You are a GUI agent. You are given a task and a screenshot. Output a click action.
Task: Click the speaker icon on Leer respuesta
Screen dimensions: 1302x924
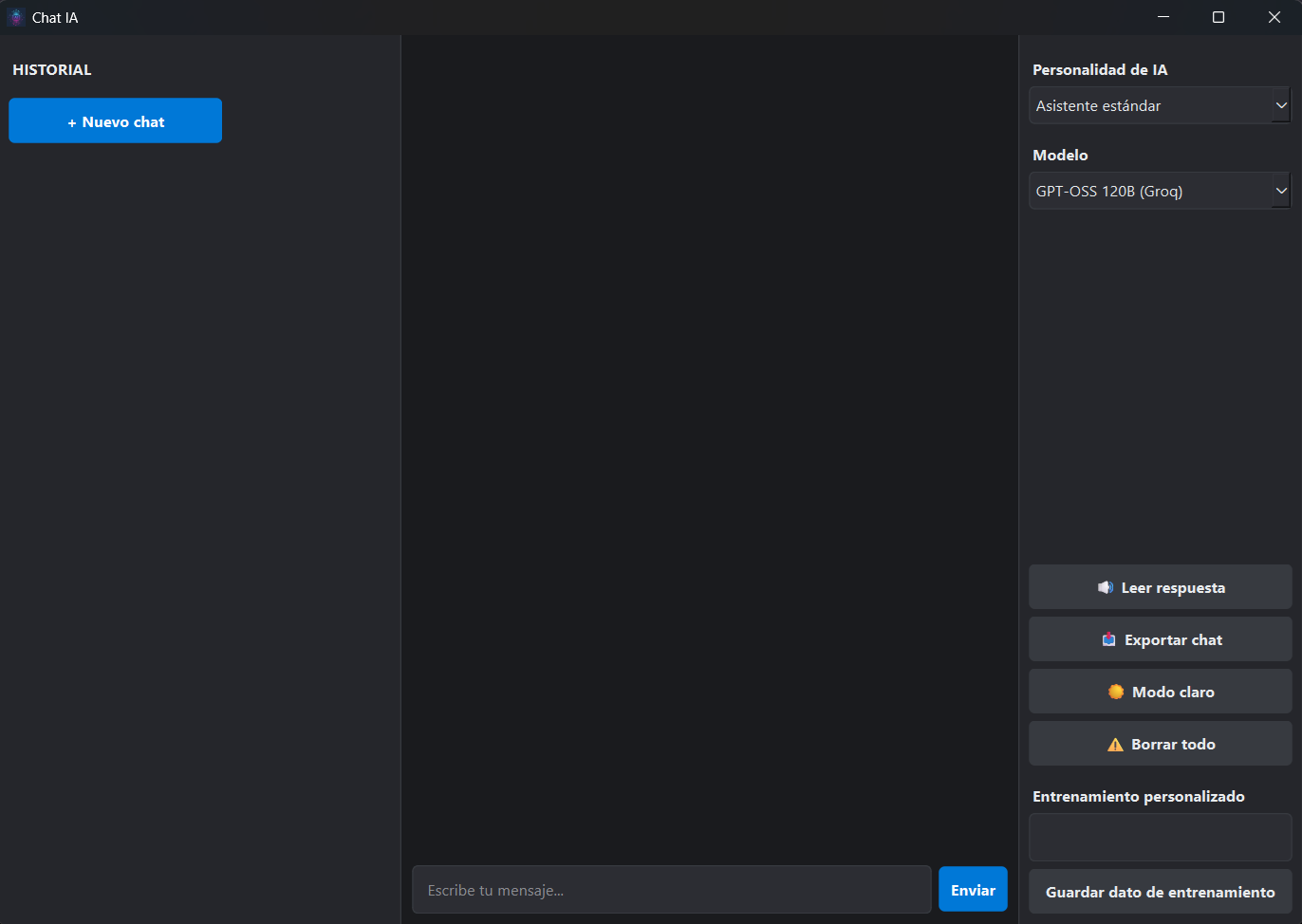coord(1106,587)
